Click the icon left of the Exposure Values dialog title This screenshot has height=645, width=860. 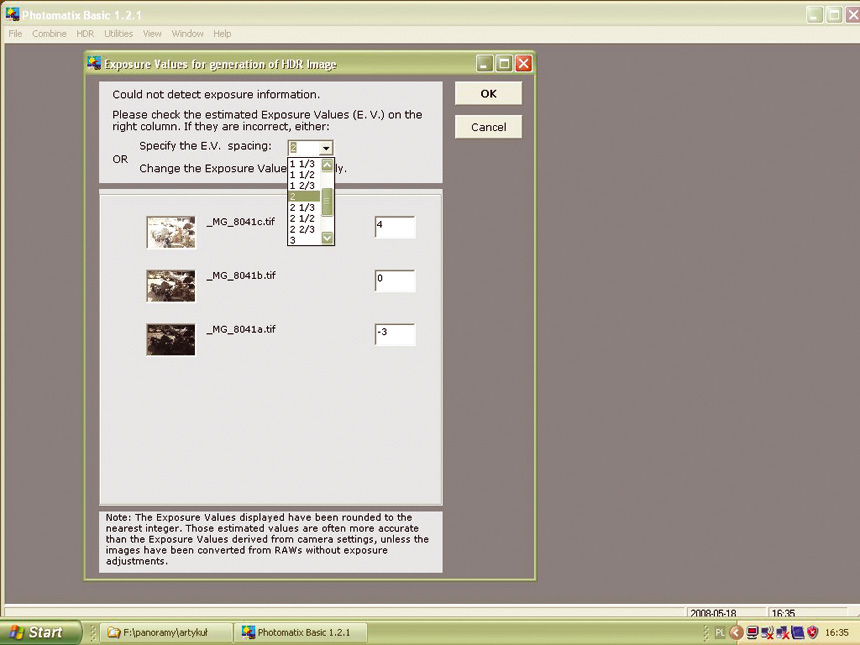[x=94, y=63]
